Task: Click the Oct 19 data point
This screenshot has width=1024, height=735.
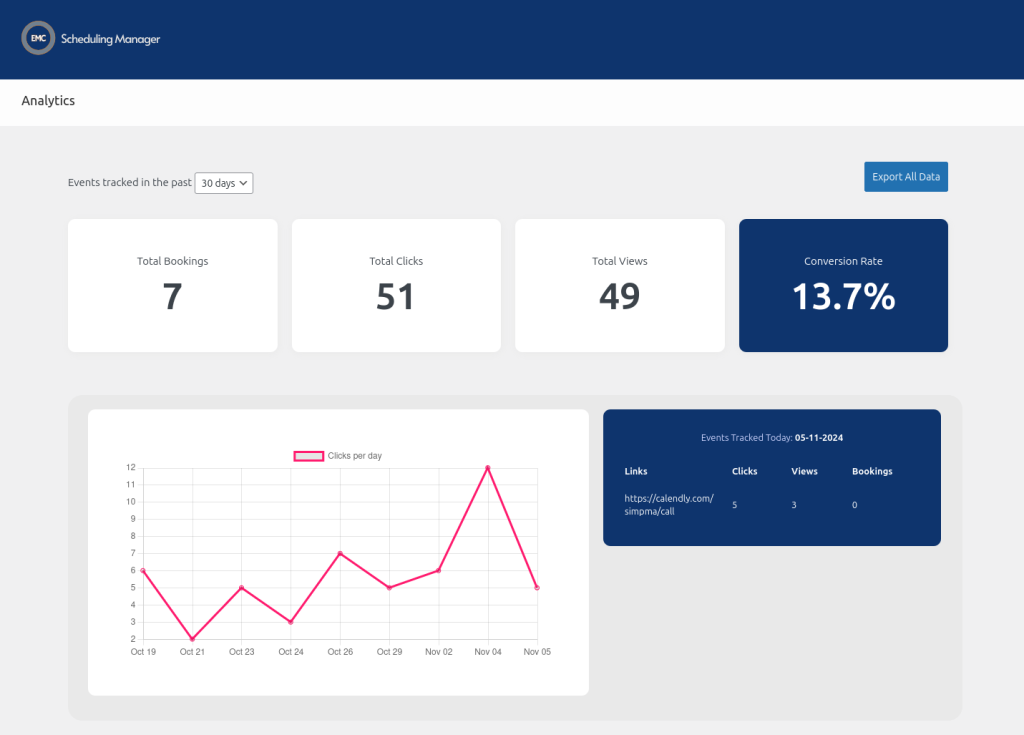Action: click(x=143, y=571)
